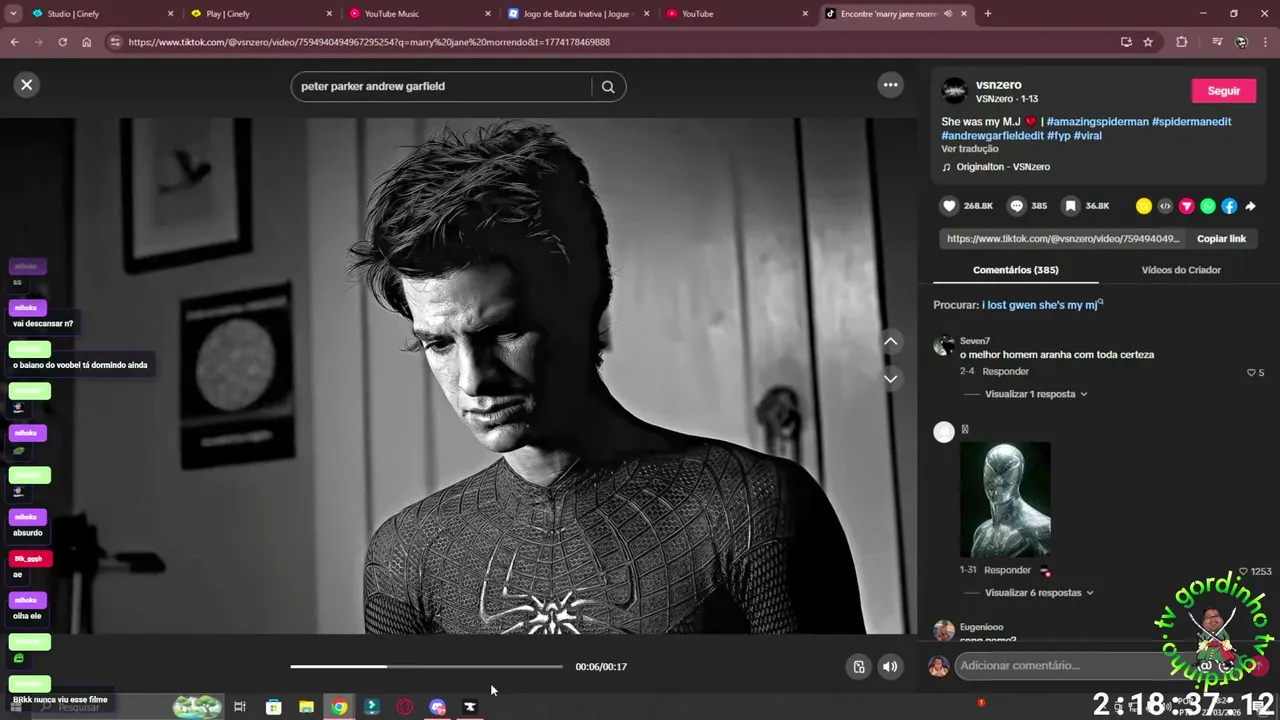Mute the video with speaker icon
The height and width of the screenshot is (720, 1280).
click(890, 667)
